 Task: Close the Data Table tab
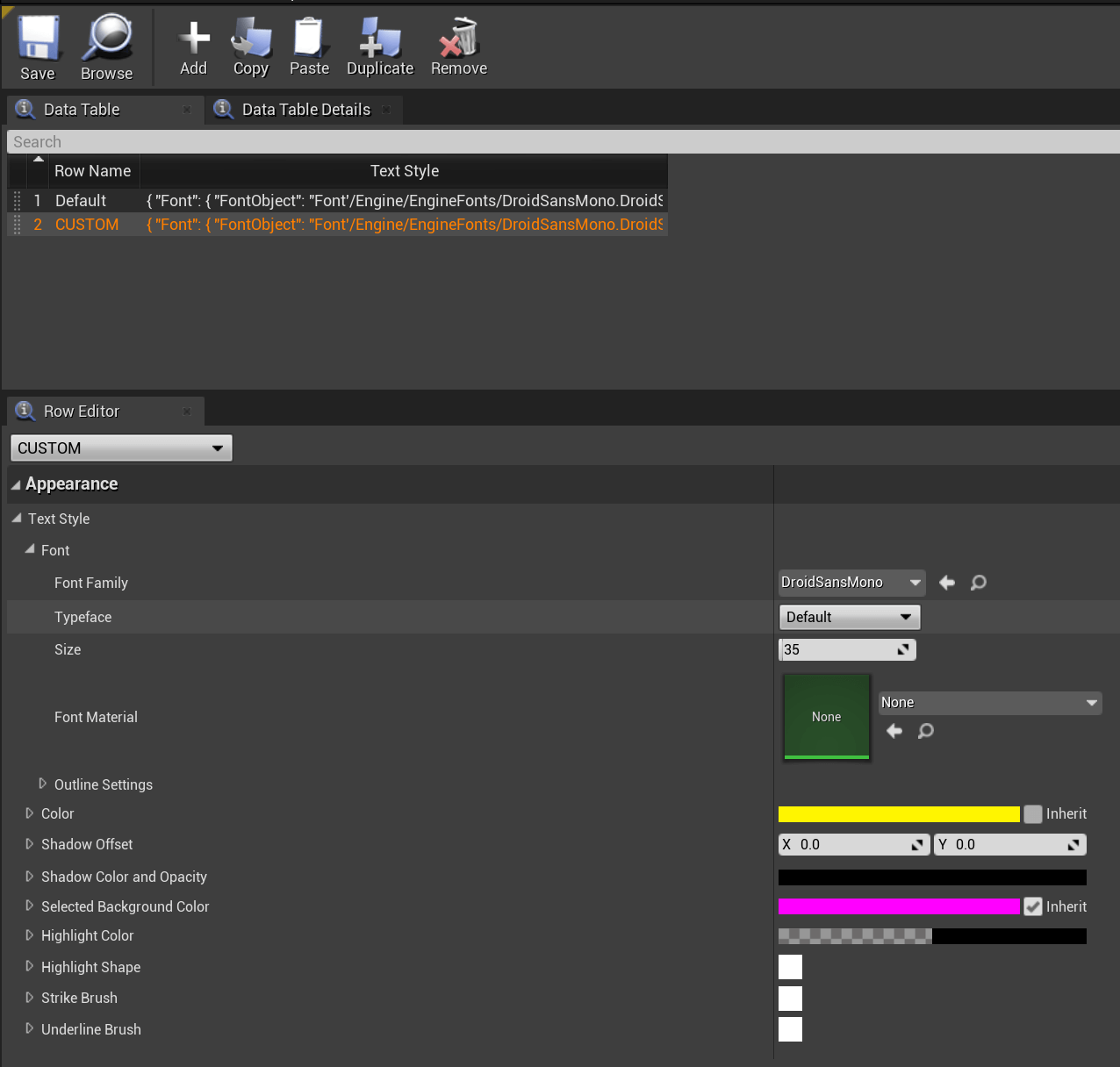tap(187, 110)
